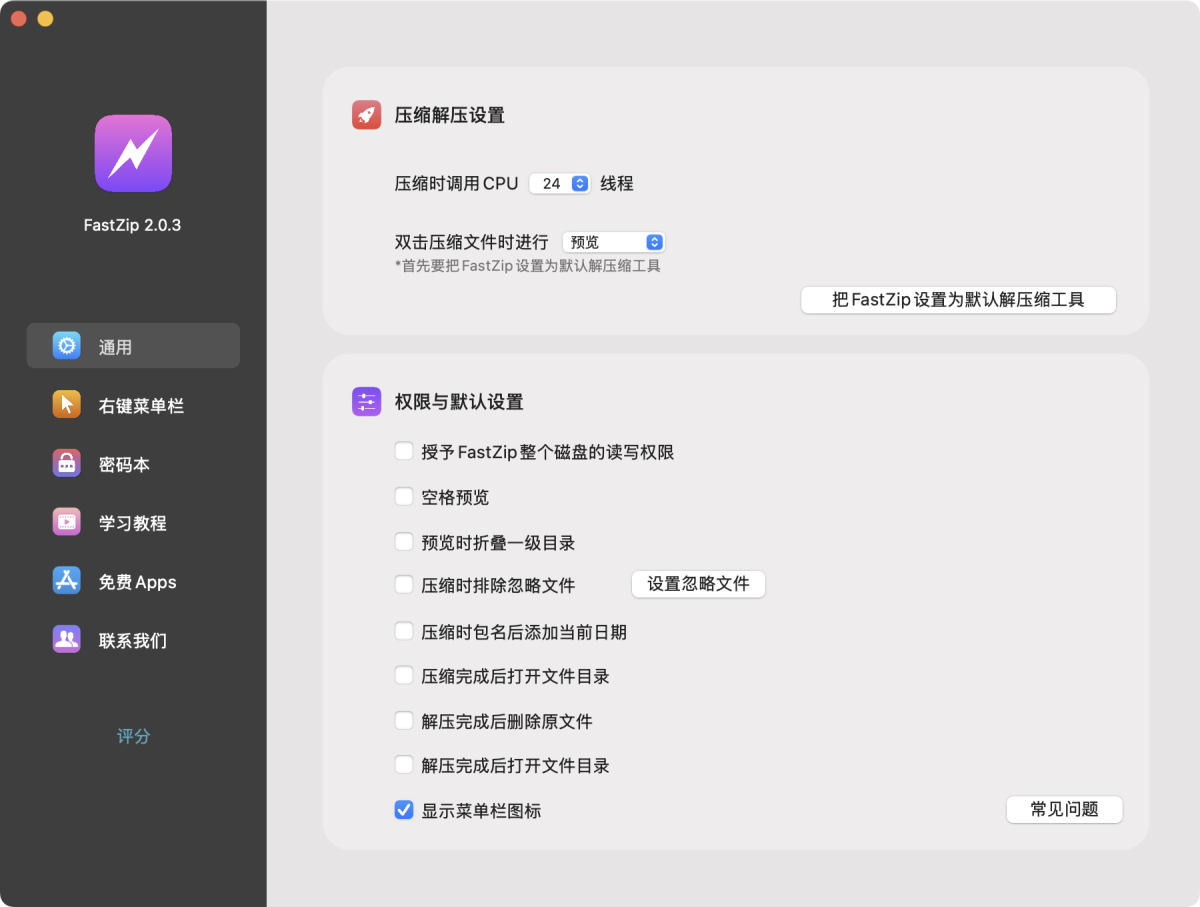Viewport: 1200px width, 907px height.
Task: Click 把 FastZip 设置为默认解压缩工具 button
Action: [x=958, y=299]
